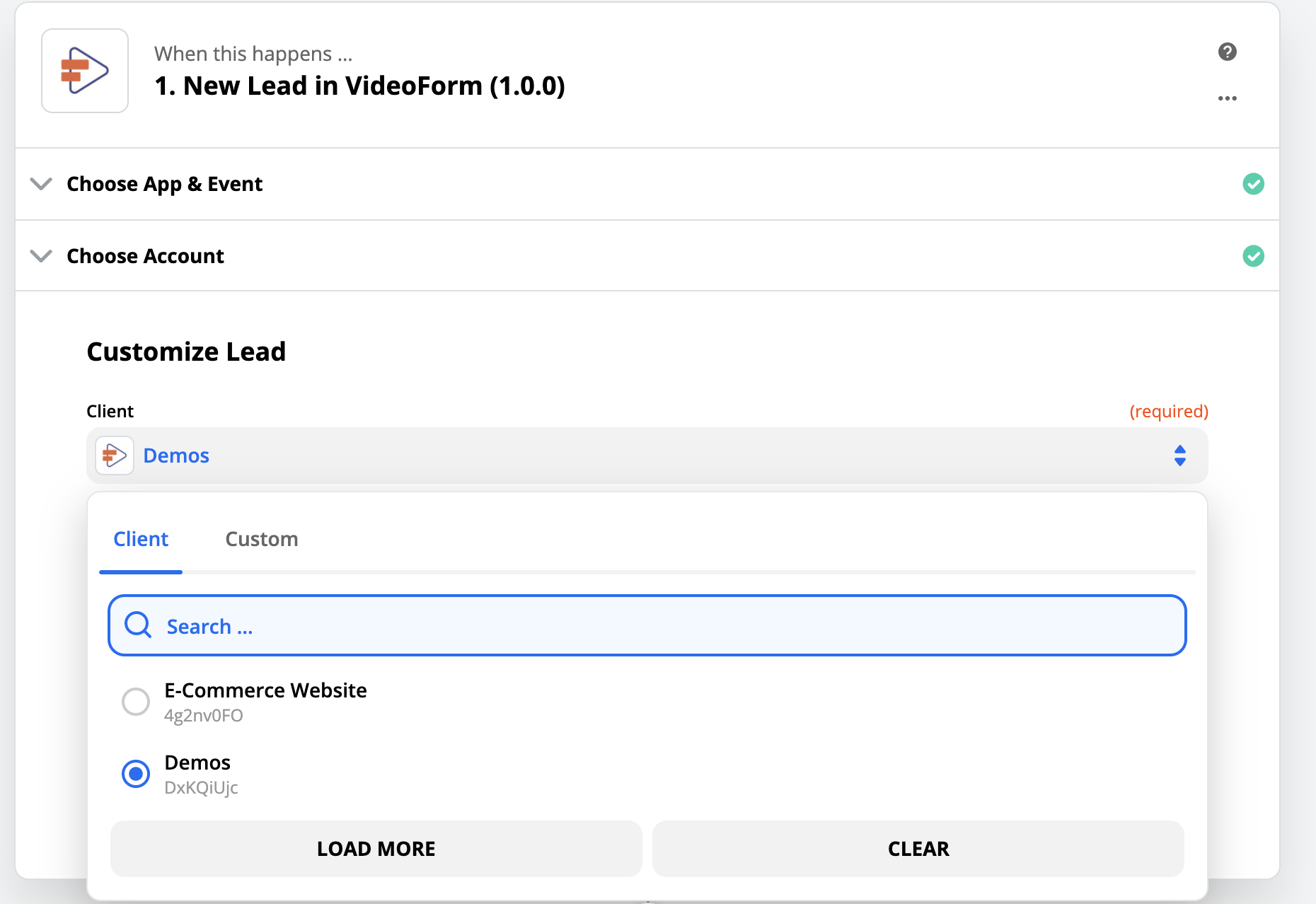Open the three-dot more options menu

point(1228,98)
